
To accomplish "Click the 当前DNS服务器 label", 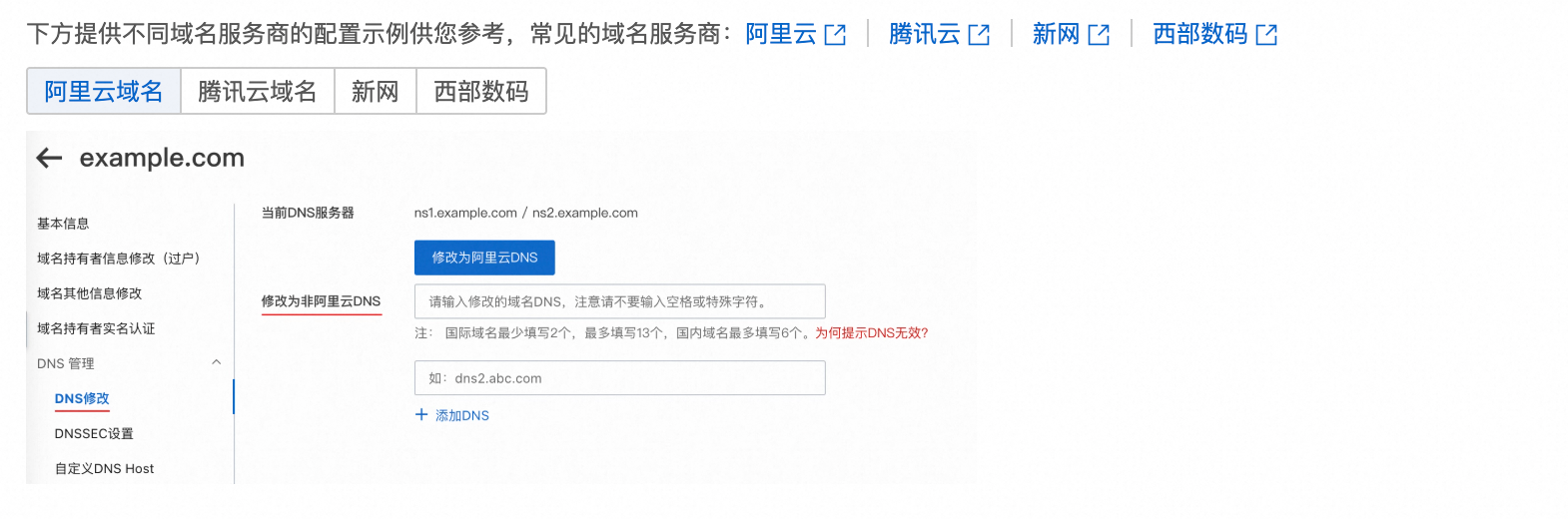I will point(308,213).
